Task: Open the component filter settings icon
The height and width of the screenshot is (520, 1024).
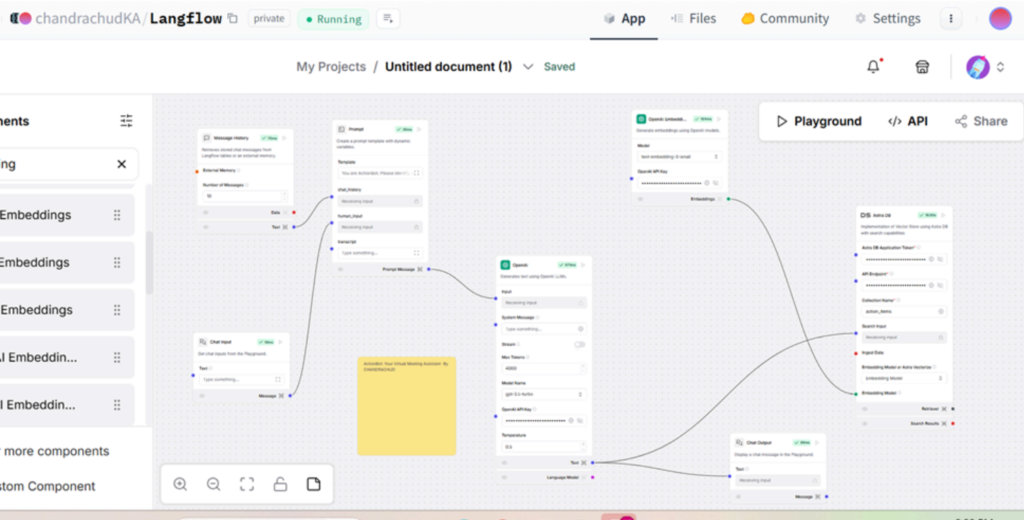Action: click(x=126, y=121)
